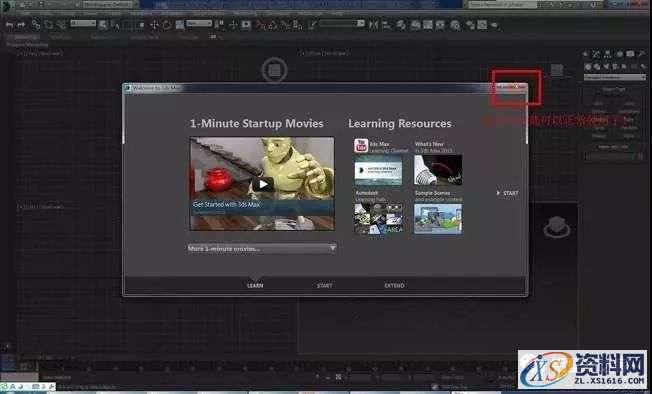Open the Utilities command panel tab
Screen dimensions: 652x394
[642, 54]
